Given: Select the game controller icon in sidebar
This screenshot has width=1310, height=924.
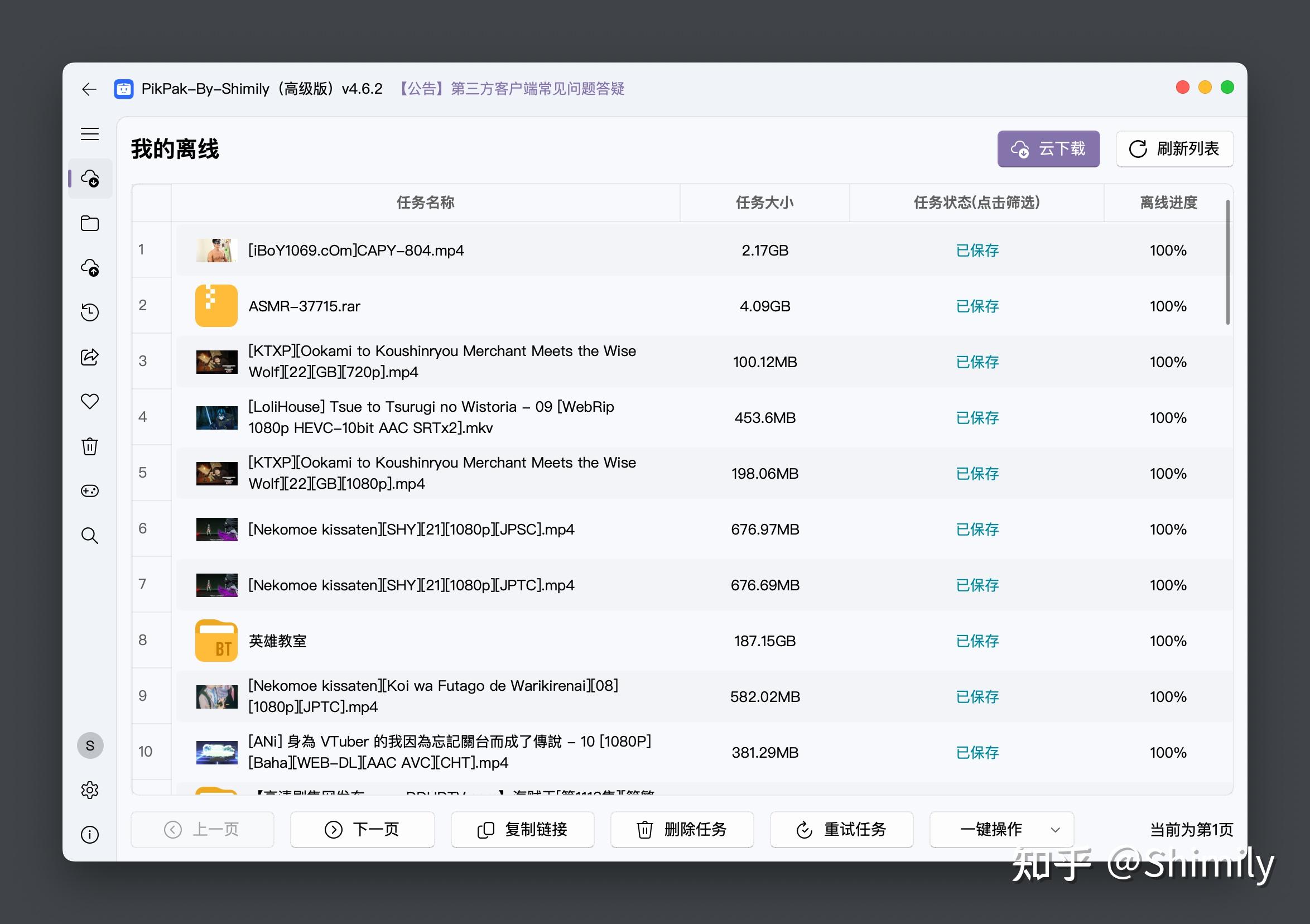Looking at the screenshot, I should tap(90, 491).
